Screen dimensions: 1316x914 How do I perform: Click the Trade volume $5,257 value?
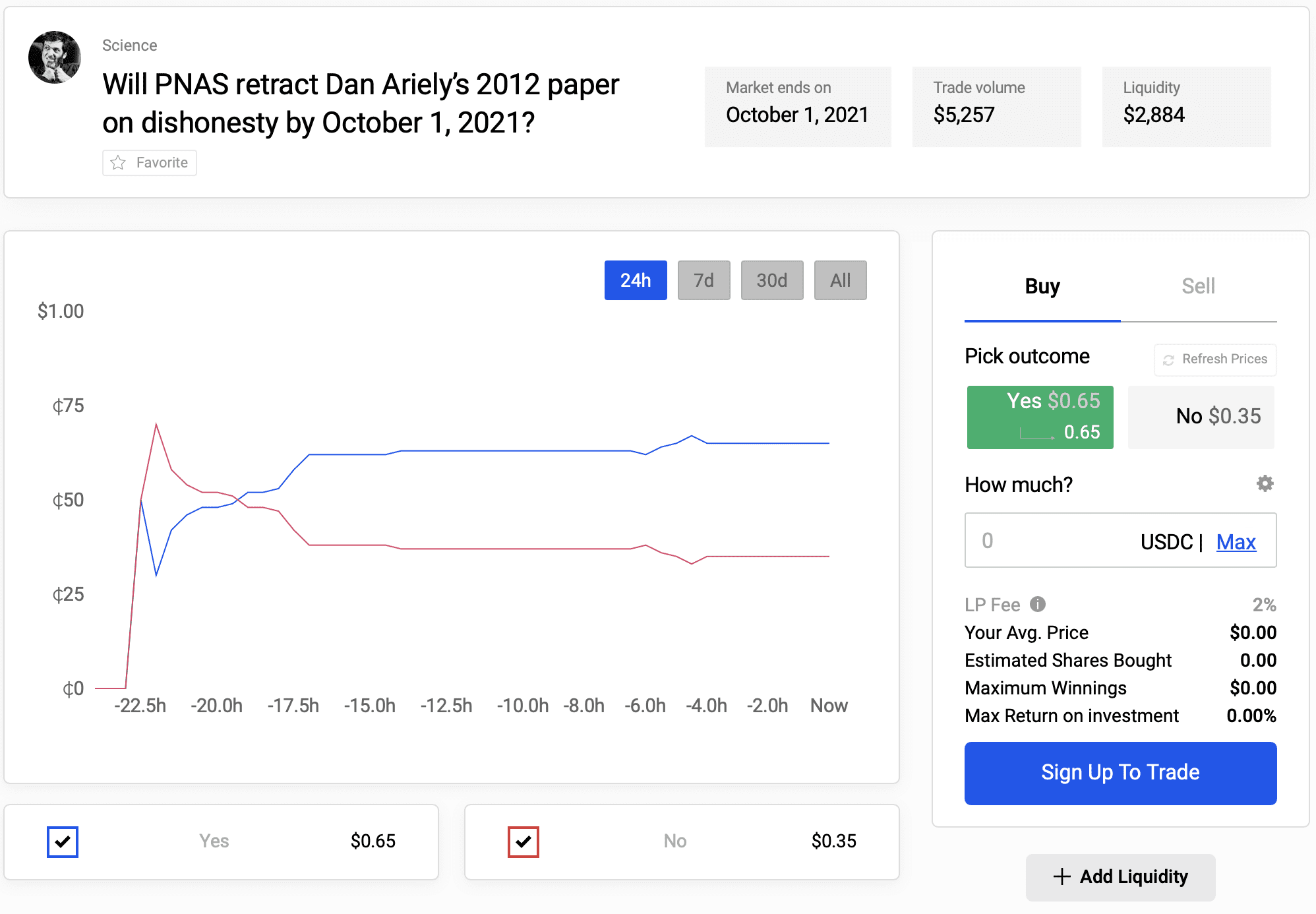tap(964, 115)
